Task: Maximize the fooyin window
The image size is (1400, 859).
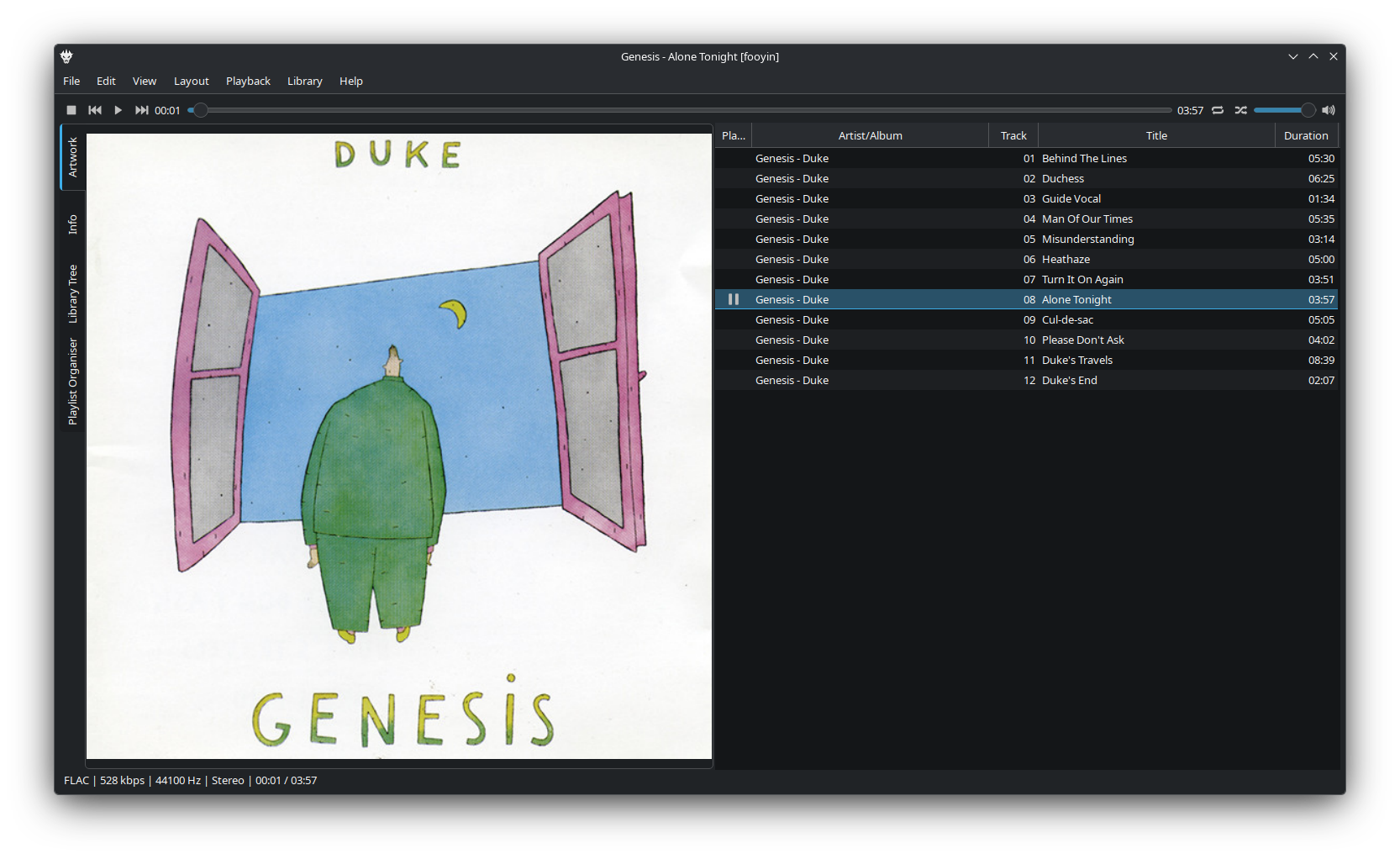Action: [x=1313, y=56]
